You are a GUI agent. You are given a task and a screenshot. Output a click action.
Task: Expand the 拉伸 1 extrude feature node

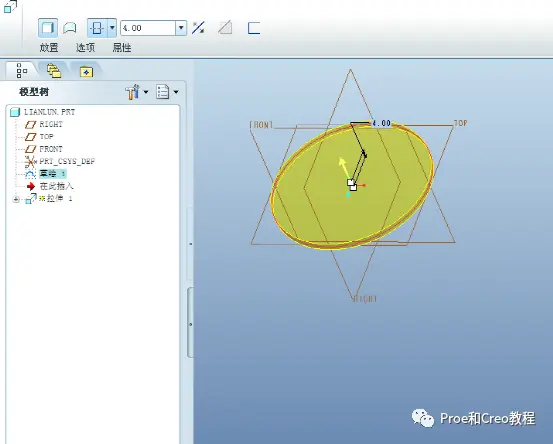(16, 200)
